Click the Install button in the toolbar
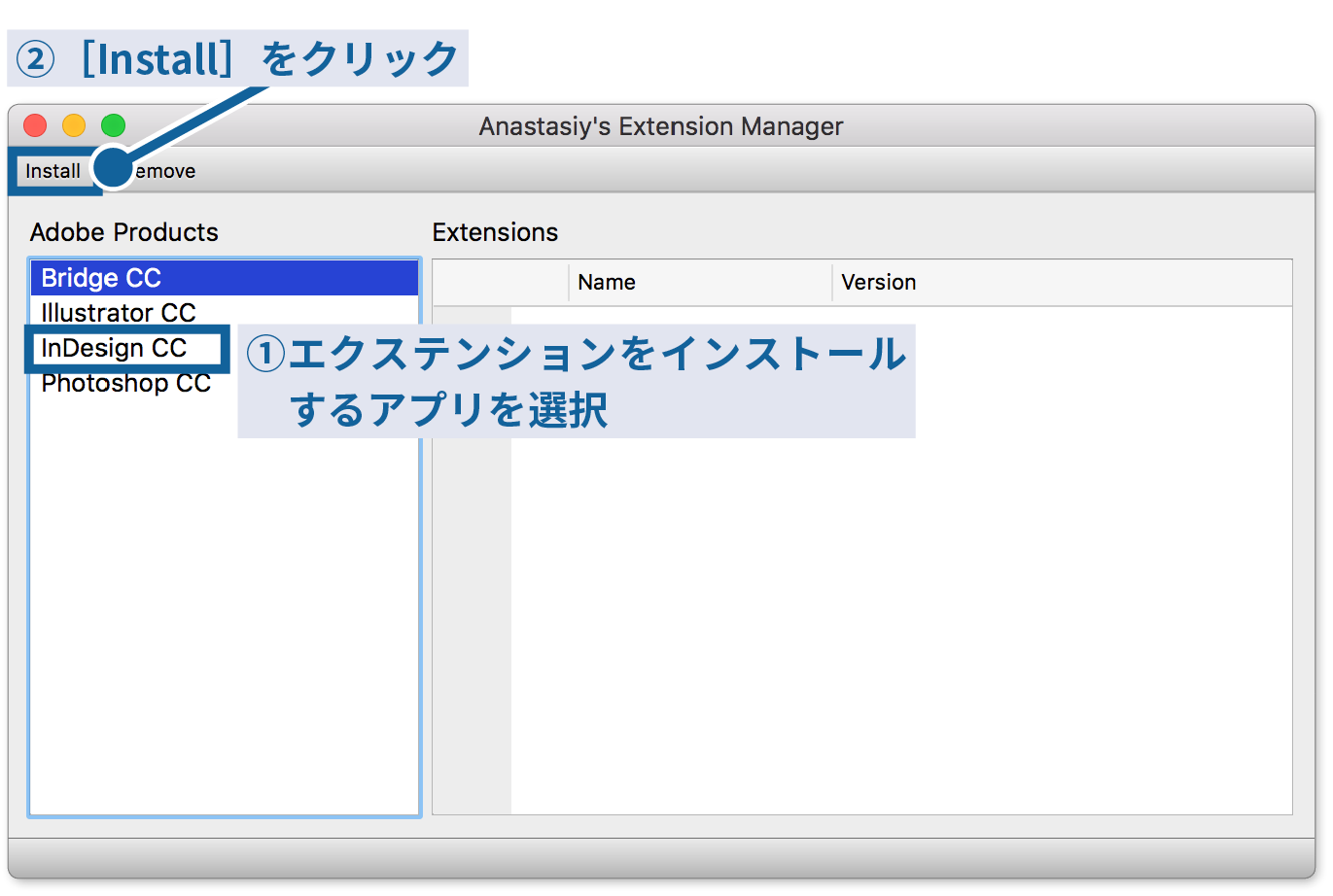 tap(53, 171)
